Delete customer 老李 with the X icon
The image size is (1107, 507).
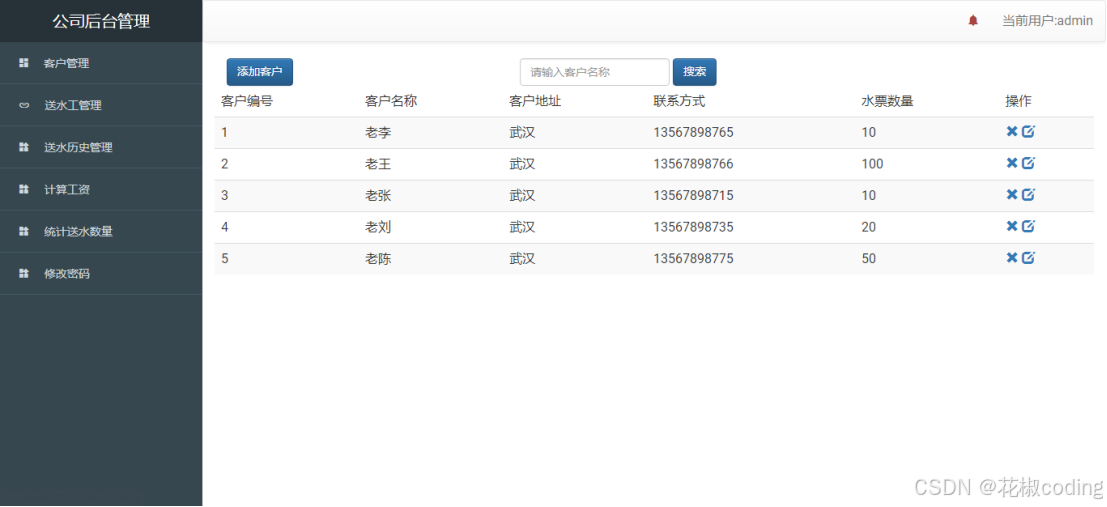tap(1012, 131)
